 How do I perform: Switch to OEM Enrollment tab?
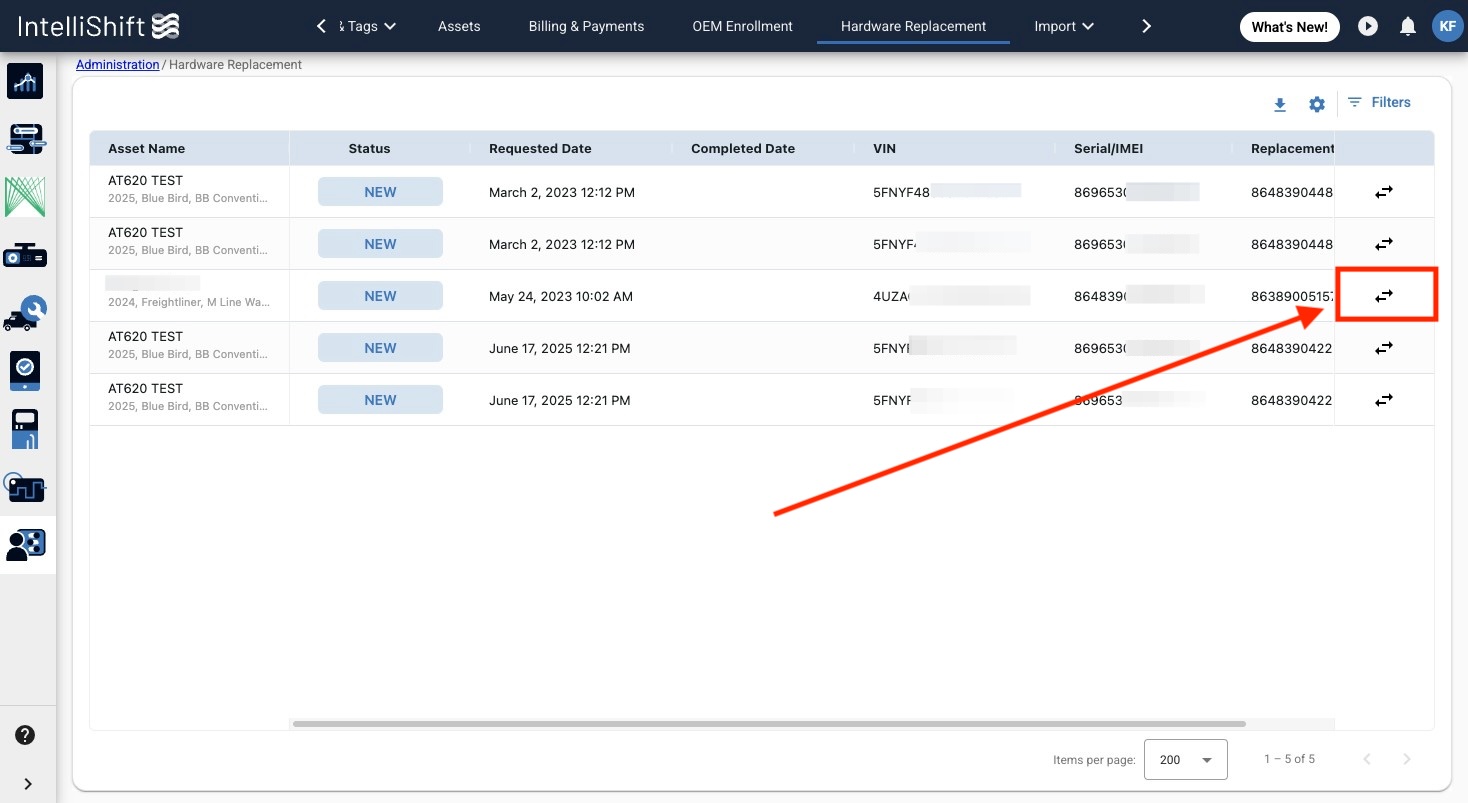coord(743,26)
